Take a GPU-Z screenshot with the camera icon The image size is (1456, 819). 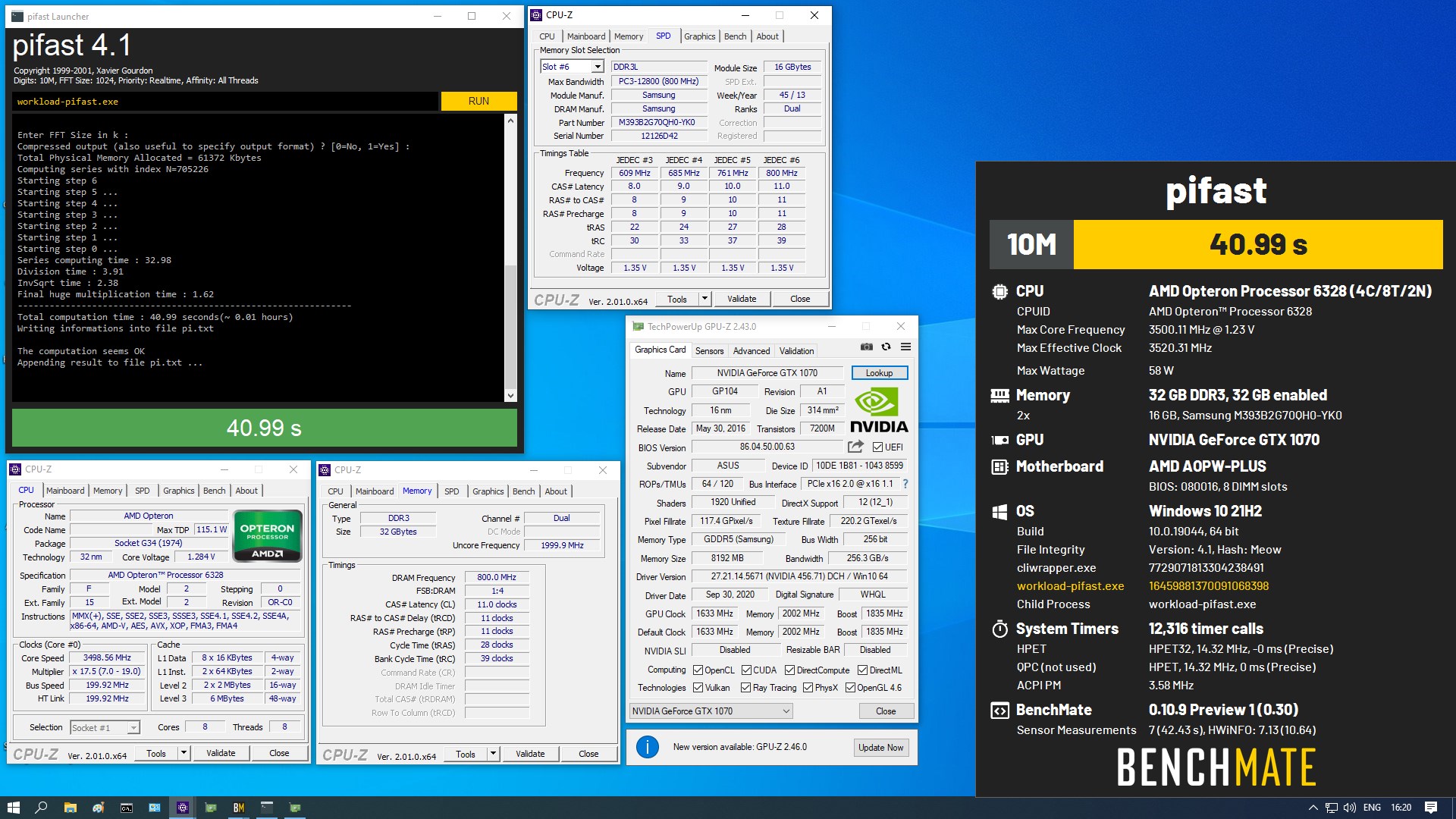866,347
